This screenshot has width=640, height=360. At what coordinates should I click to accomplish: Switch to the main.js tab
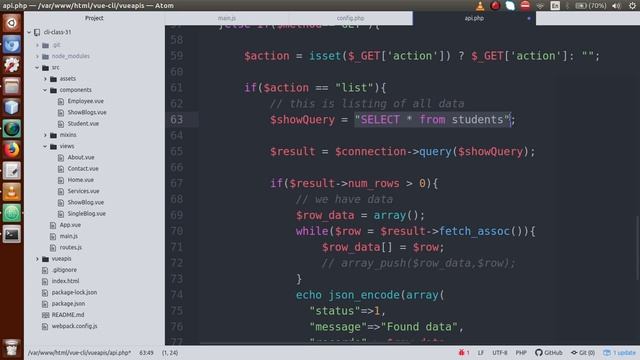coord(227,18)
